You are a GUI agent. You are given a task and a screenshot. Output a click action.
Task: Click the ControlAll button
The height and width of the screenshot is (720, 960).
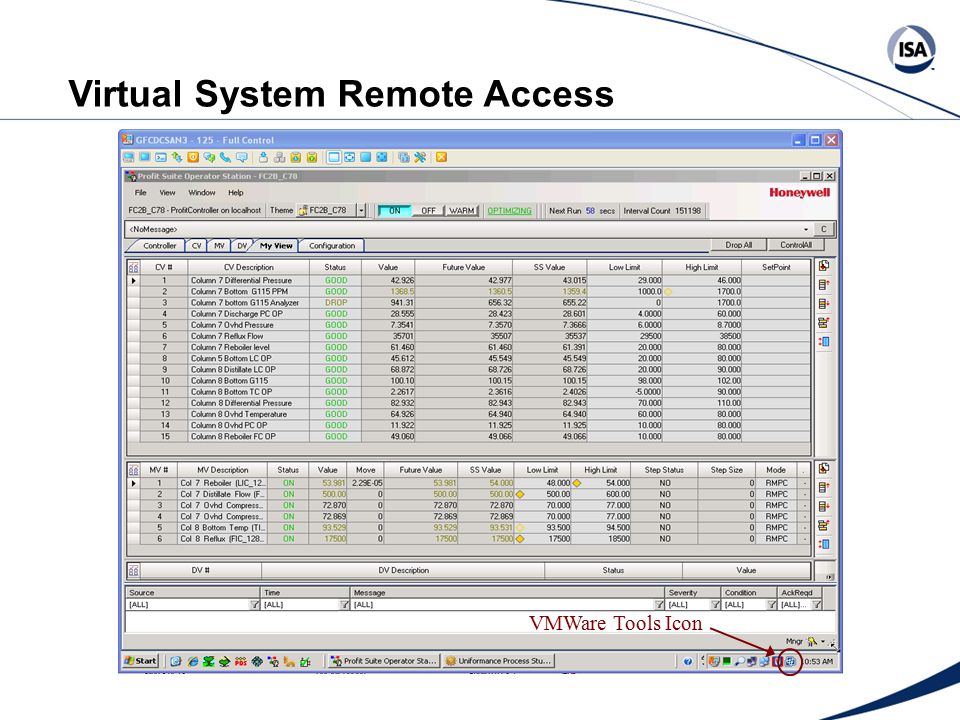point(796,245)
